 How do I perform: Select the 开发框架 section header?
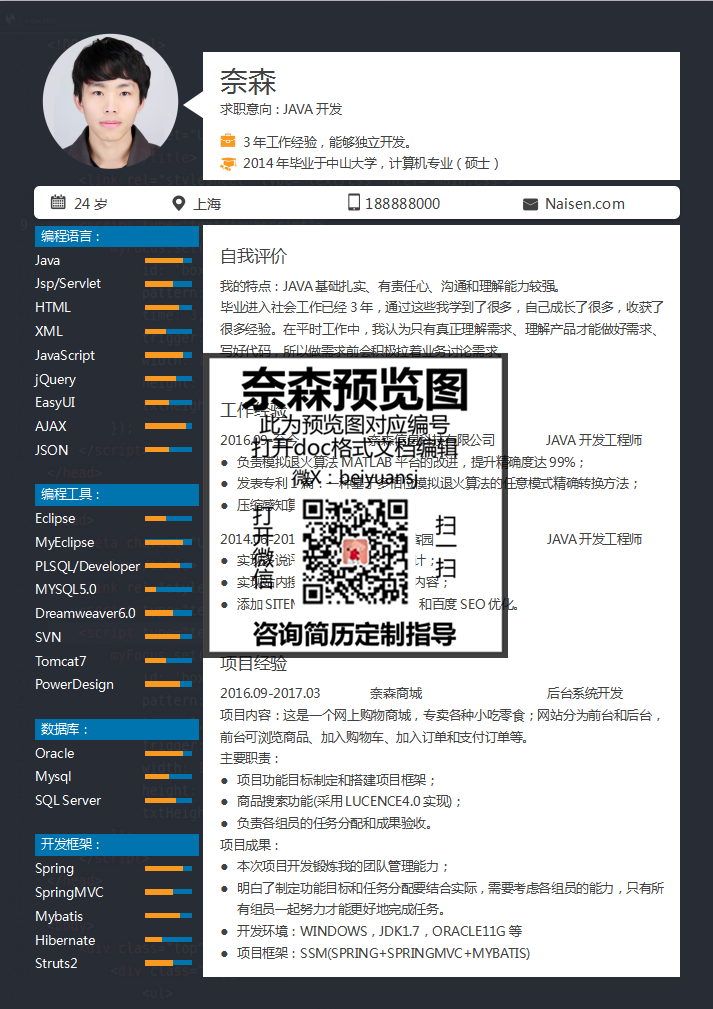[116, 844]
